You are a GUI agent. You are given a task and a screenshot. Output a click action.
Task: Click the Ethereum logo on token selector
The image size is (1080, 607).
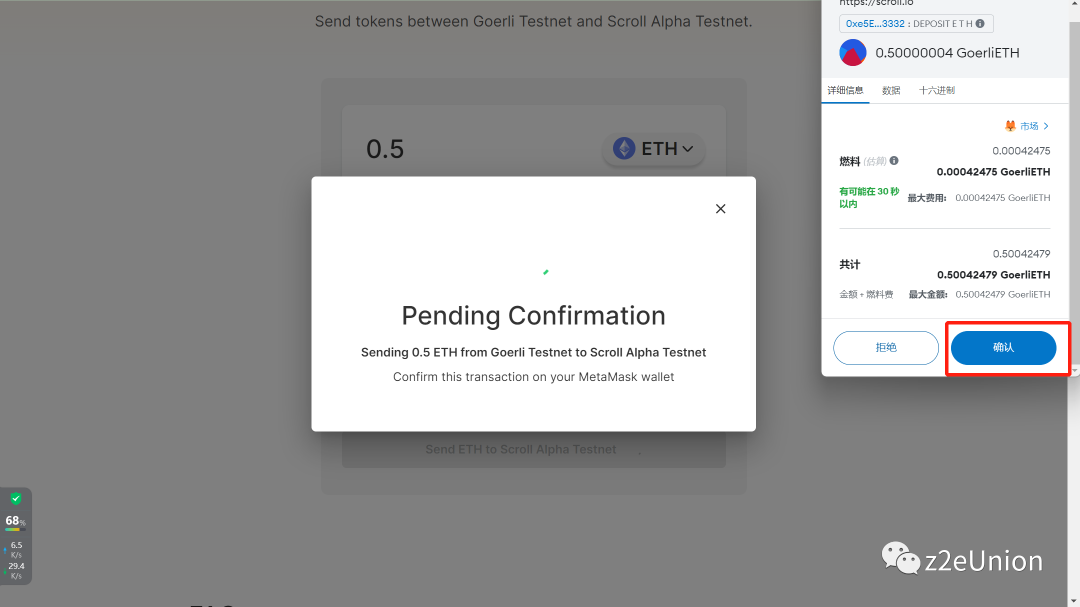pos(624,149)
